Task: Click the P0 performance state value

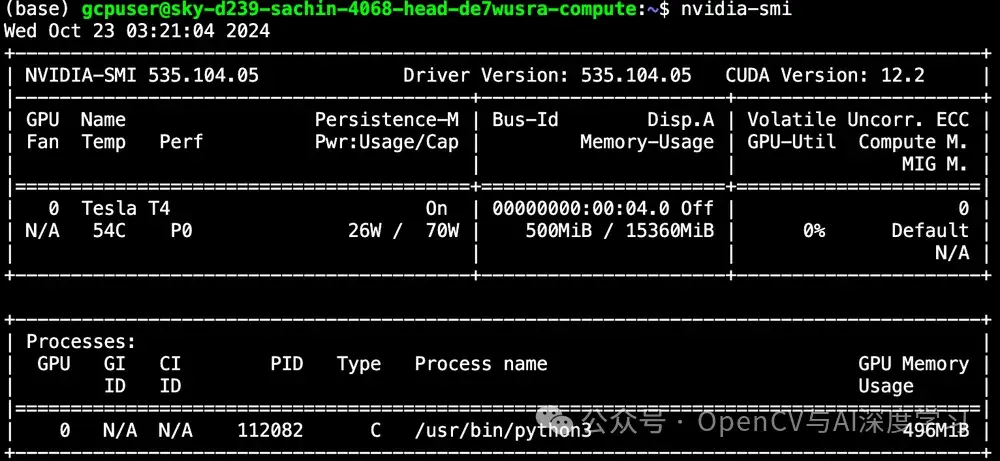Action: coord(181,230)
